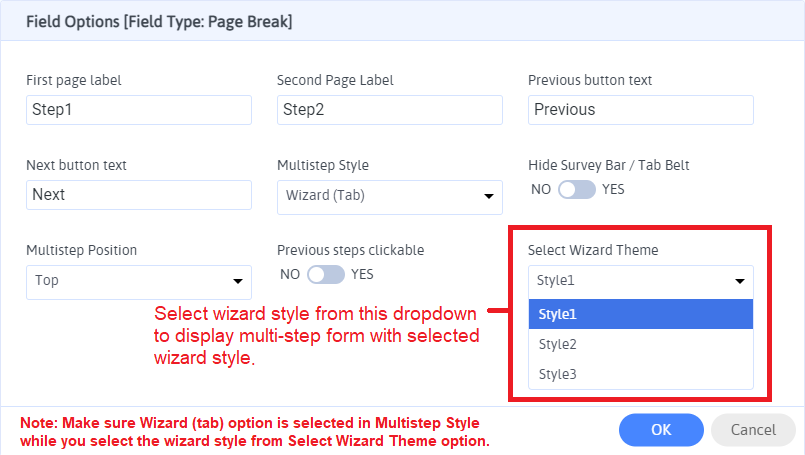The image size is (805, 455).
Task: Focus the Previous button text field
Action: point(640,110)
